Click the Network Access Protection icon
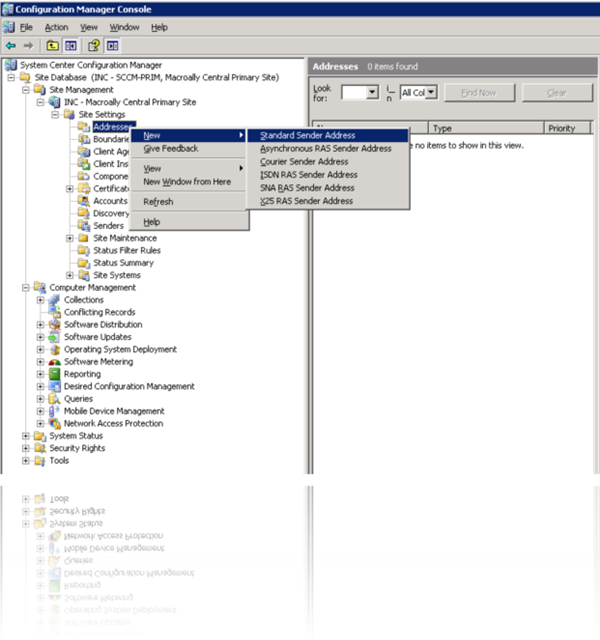Screen dimensions: 600x640 click(x=55, y=423)
